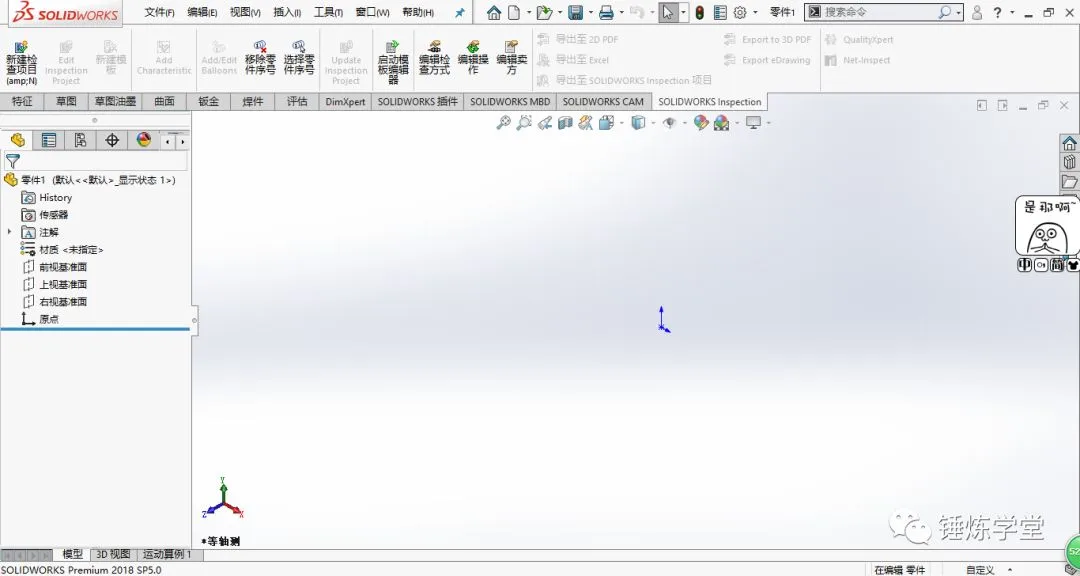Open the ConfigurationManager tab icon
This screenshot has width=1080, height=576.
80,141
